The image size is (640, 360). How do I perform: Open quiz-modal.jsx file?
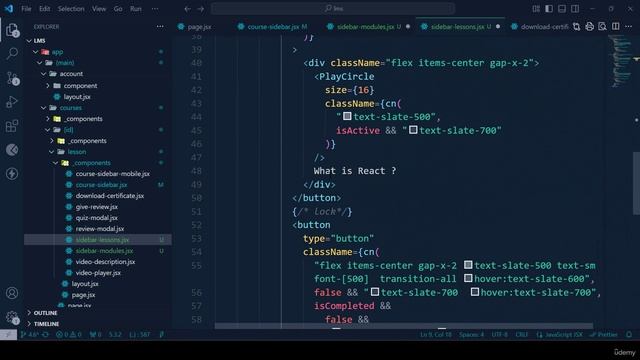(96, 218)
